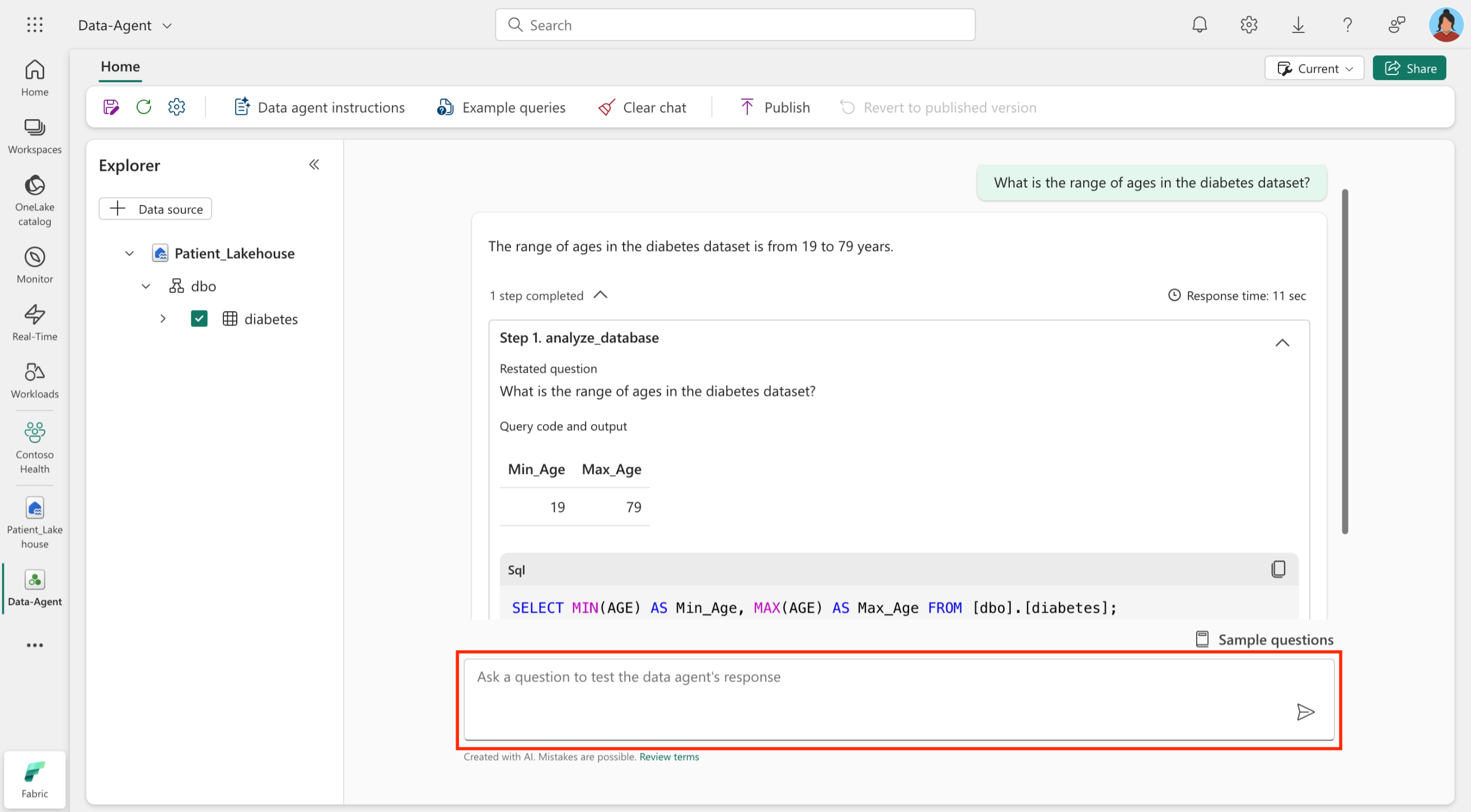This screenshot has width=1471, height=812.
Task: Open data agent settings gear on toolbar
Action: pos(176,107)
